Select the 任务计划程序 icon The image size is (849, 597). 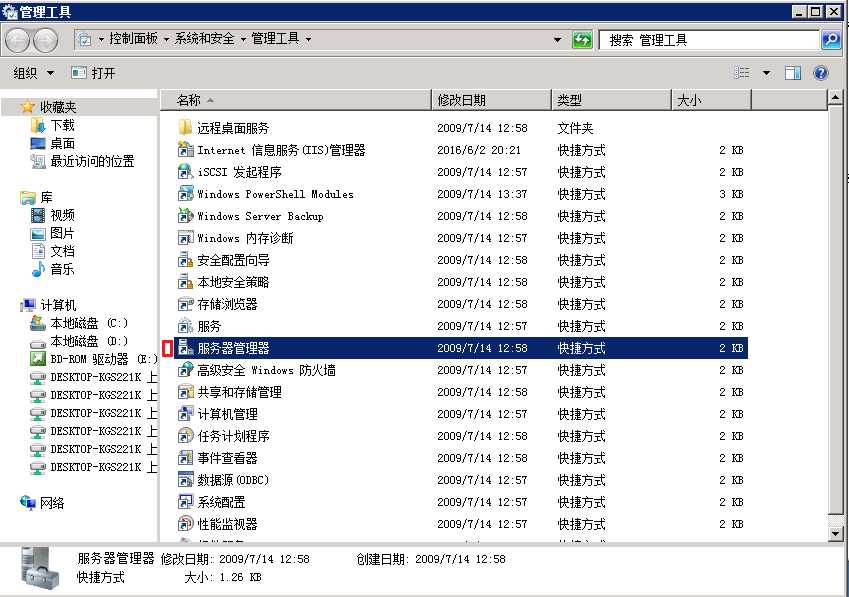tap(185, 436)
